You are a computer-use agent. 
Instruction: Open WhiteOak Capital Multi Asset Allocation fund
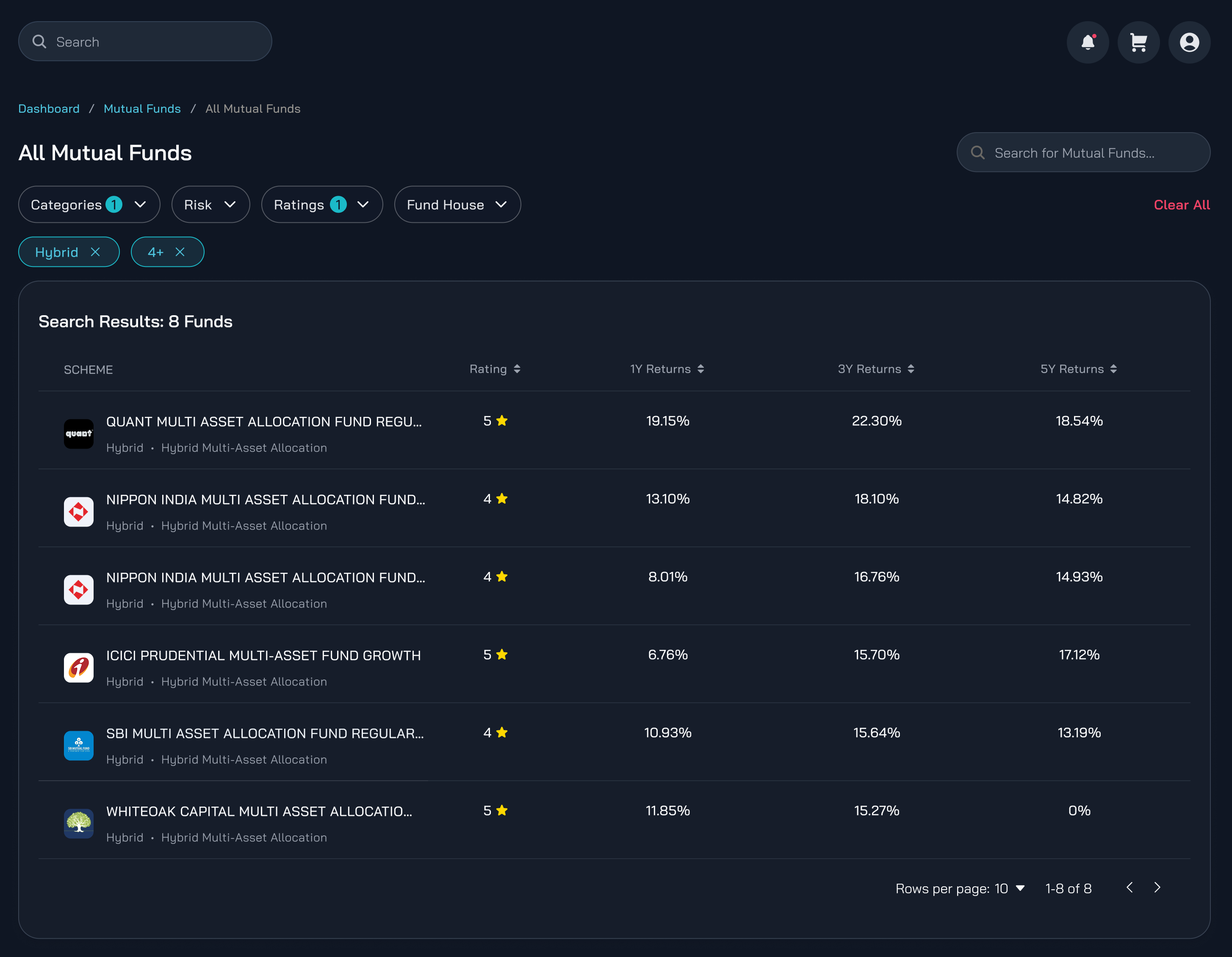(260, 811)
